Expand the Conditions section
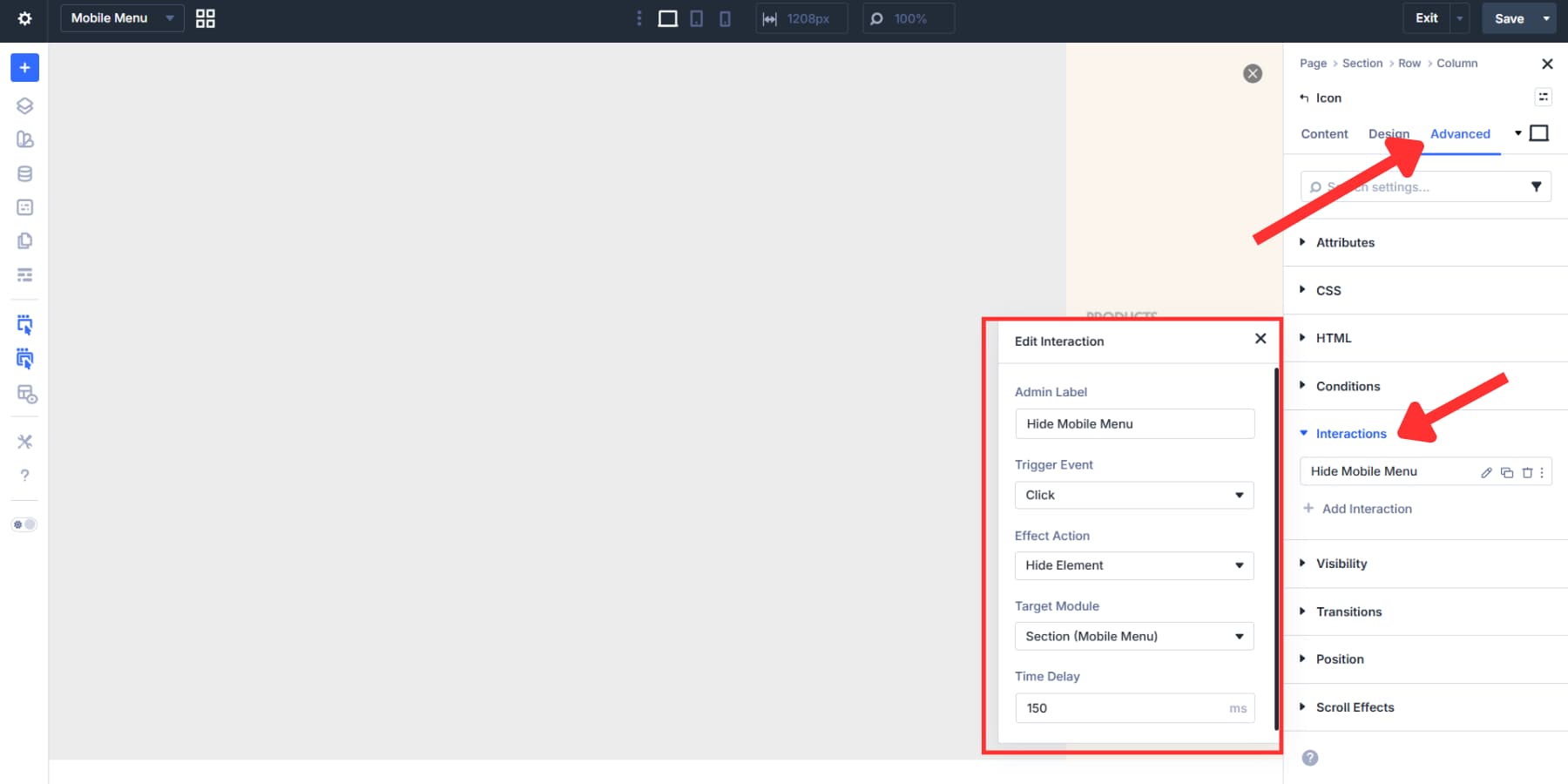The width and height of the screenshot is (1568, 784). [1348, 386]
